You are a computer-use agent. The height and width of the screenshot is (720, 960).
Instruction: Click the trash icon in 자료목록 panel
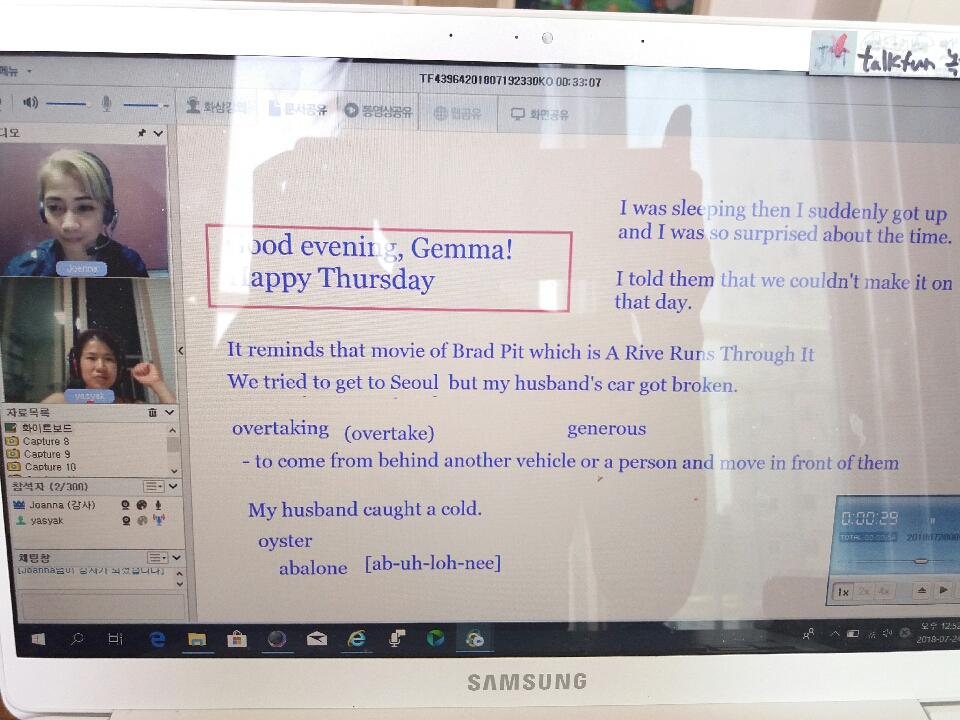pos(152,412)
